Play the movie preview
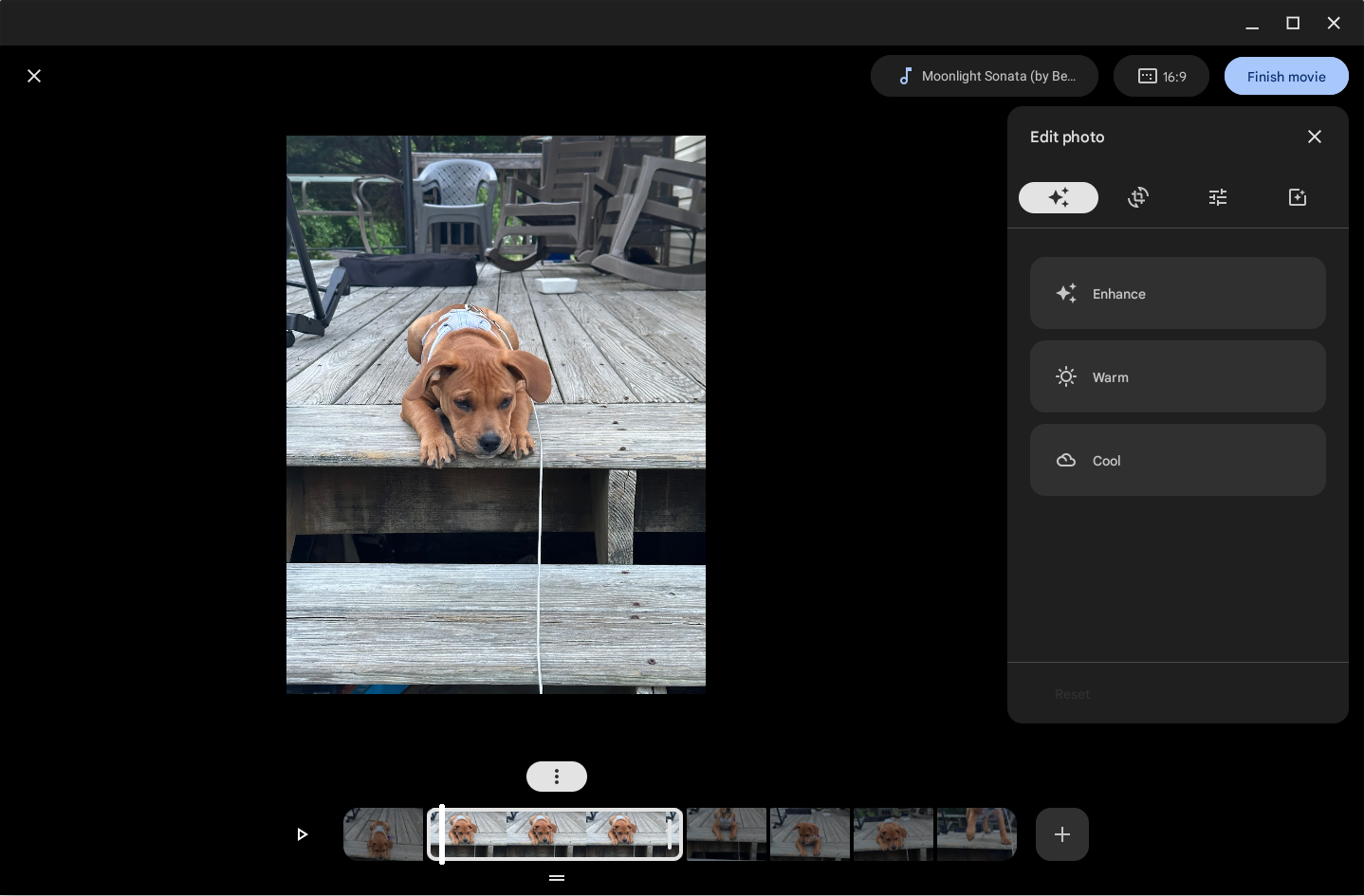 pos(302,834)
